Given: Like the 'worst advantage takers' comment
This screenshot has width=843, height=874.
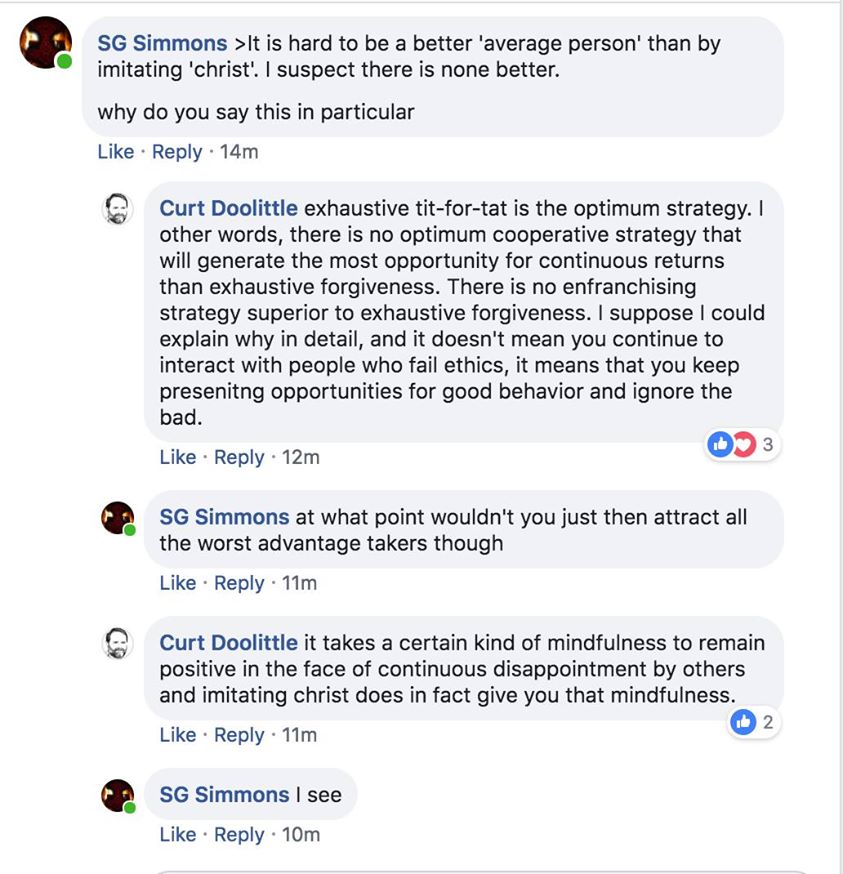Looking at the screenshot, I should [x=178, y=583].
